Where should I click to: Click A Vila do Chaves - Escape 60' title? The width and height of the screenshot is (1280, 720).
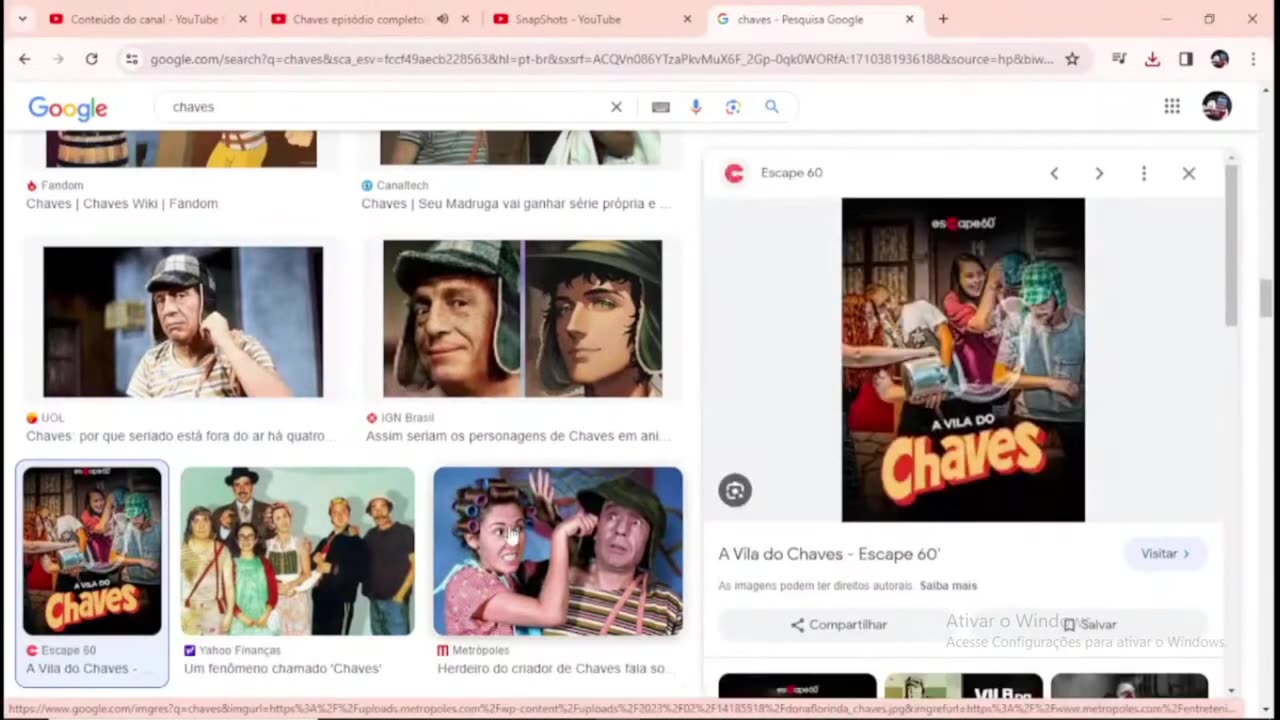(829, 554)
